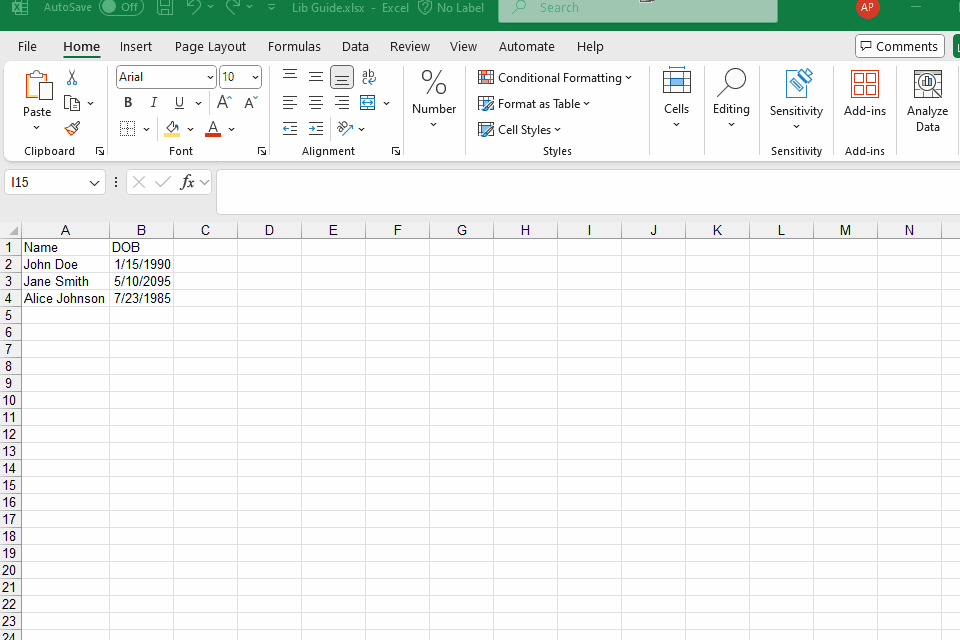Image resolution: width=960 pixels, height=640 pixels.
Task: Click the Copy icon in Clipboard
Action: click(72, 104)
